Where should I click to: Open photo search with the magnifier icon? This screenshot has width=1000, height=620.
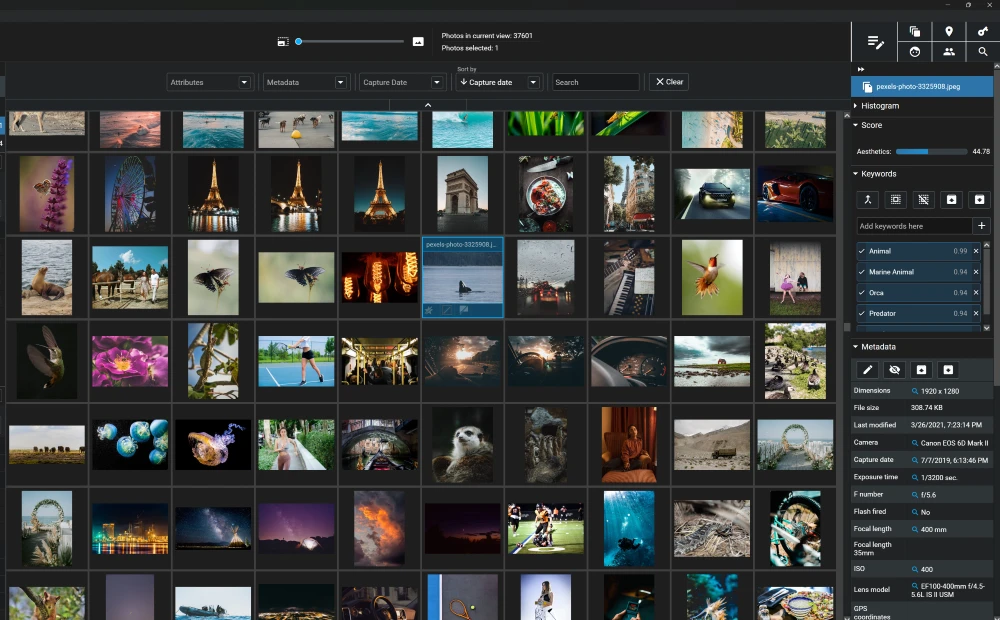[983, 52]
